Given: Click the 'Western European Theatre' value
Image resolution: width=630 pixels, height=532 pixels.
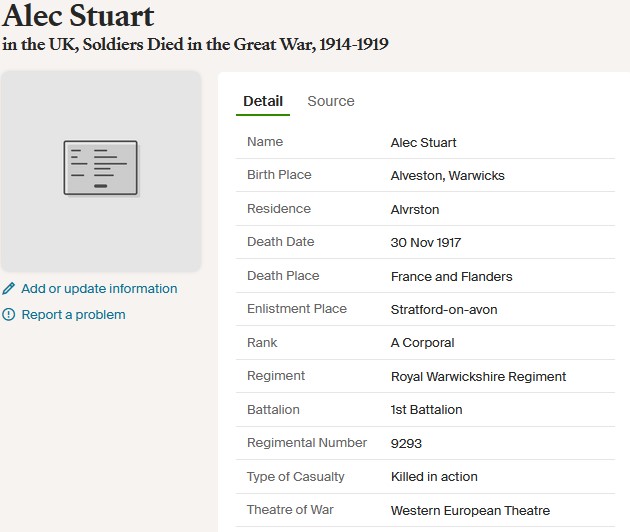Looking at the screenshot, I should pyautogui.click(x=470, y=510).
